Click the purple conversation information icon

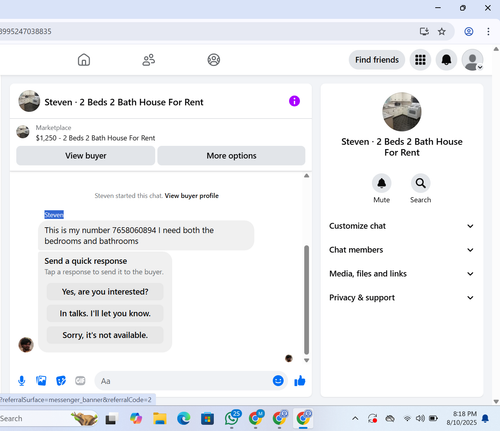pyautogui.click(x=294, y=101)
